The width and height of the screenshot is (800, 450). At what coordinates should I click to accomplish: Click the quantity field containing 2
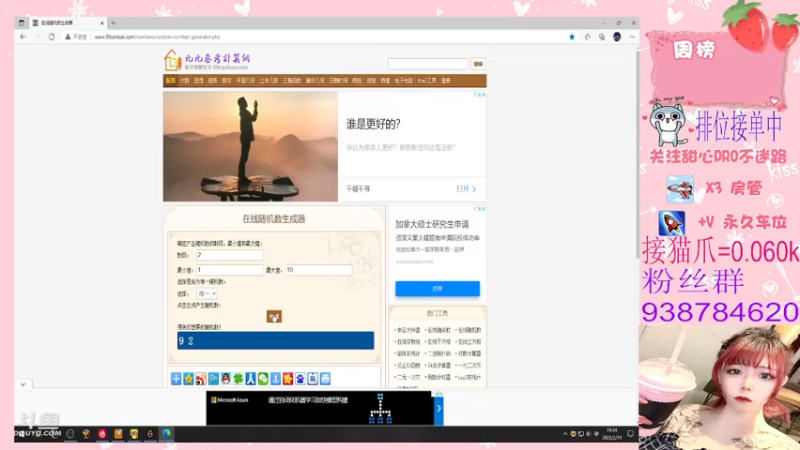(x=230, y=255)
